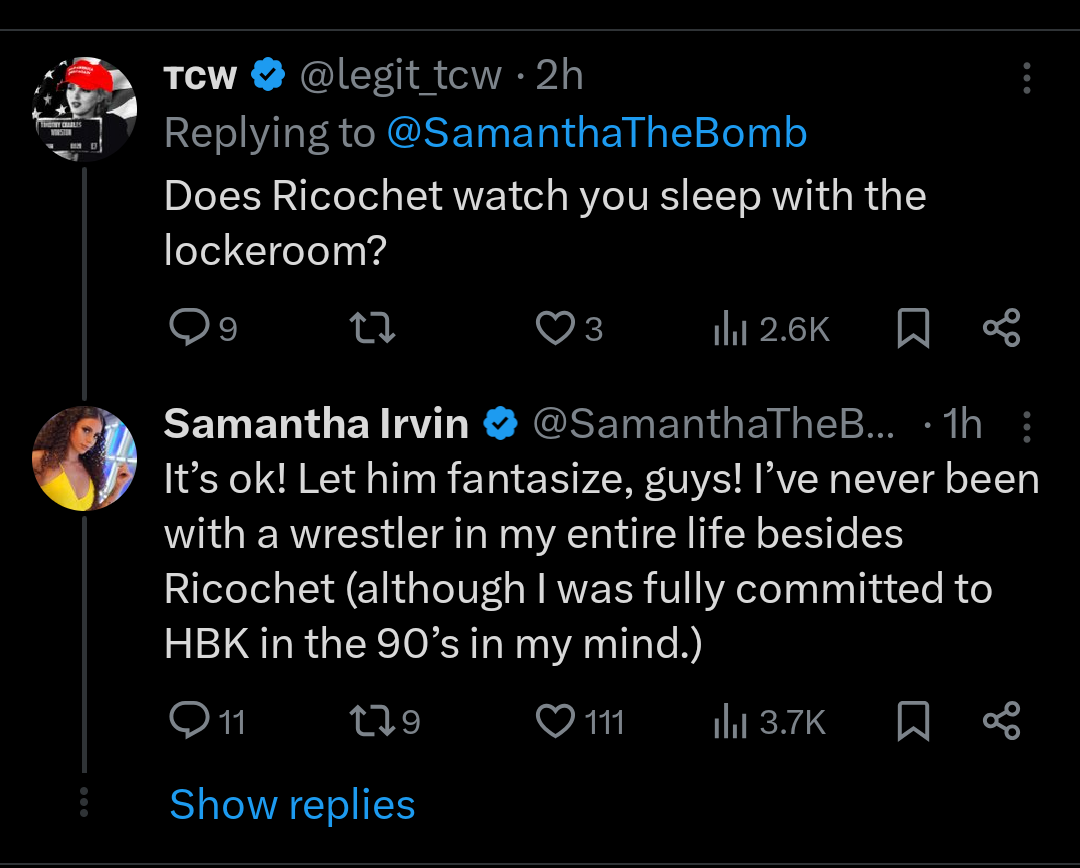Bookmark the TCW tweet

click(x=912, y=328)
